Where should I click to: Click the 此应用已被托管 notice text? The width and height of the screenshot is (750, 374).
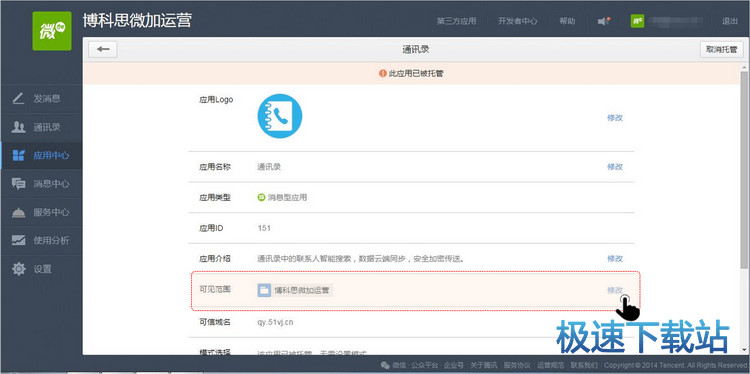click(x=416, y=74)
